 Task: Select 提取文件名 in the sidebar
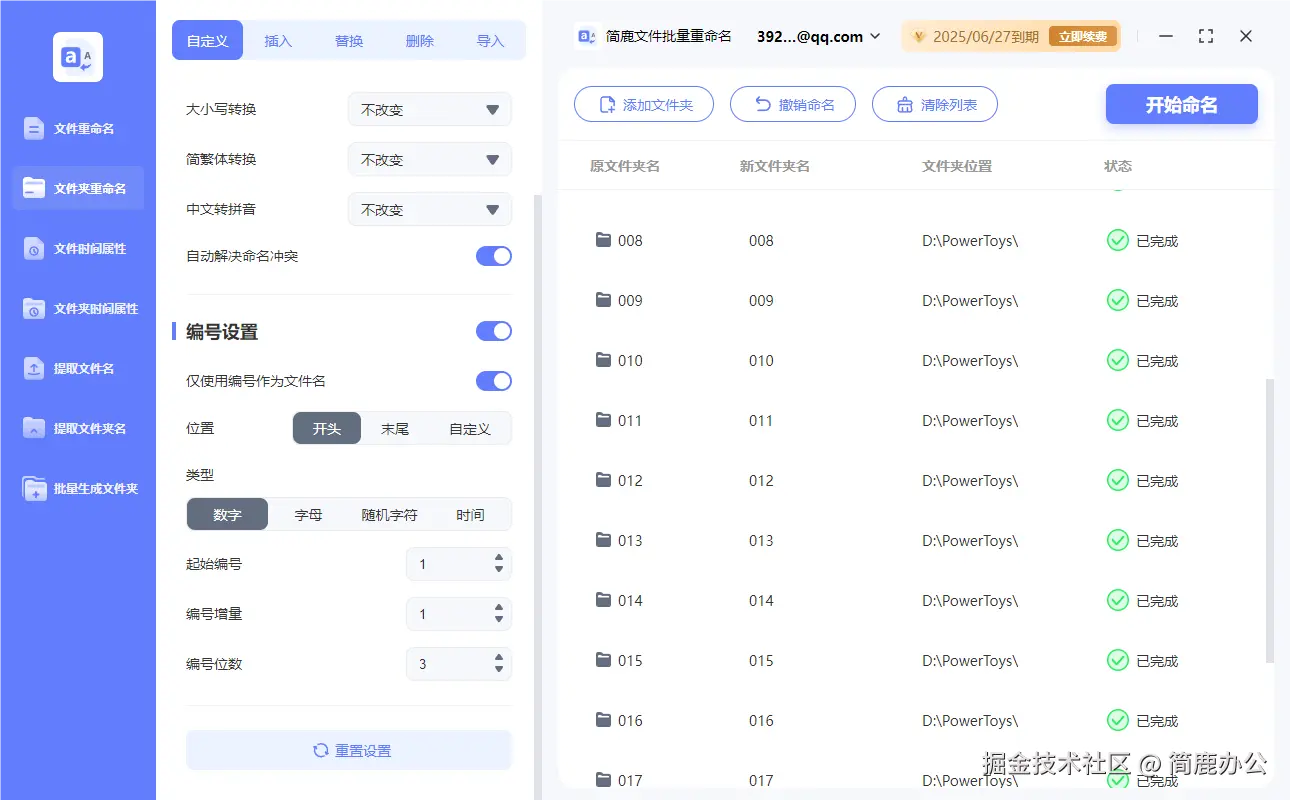77,368
